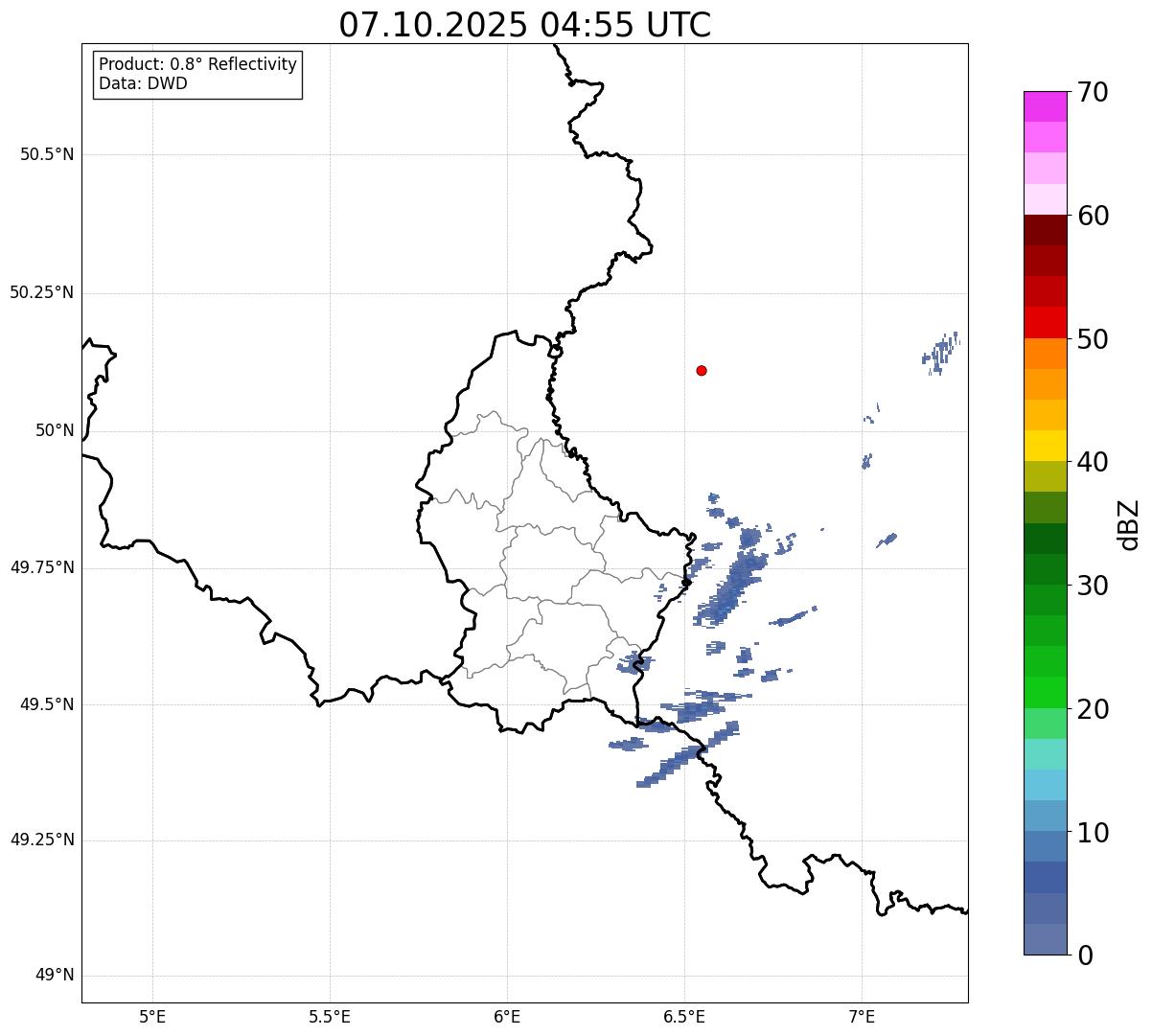The width and height of the screenshot is (1152, 1036).
Task: Click the colorbar tick label 40
Action: pyautogui.click(x=1092, y=462)
